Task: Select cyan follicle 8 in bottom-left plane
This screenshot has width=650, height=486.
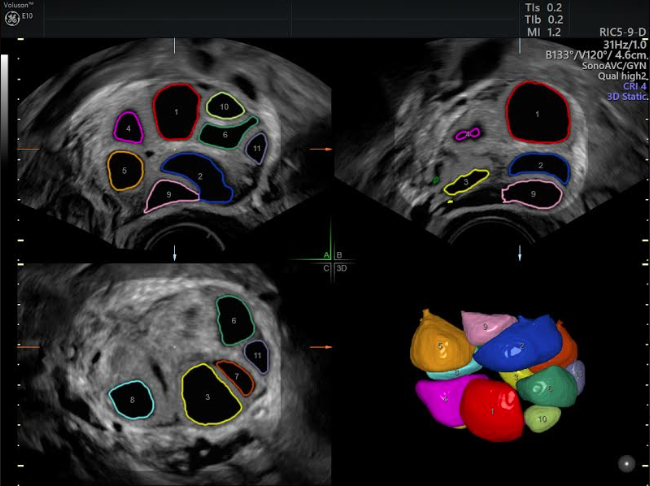Action: (x=132, y=400)
